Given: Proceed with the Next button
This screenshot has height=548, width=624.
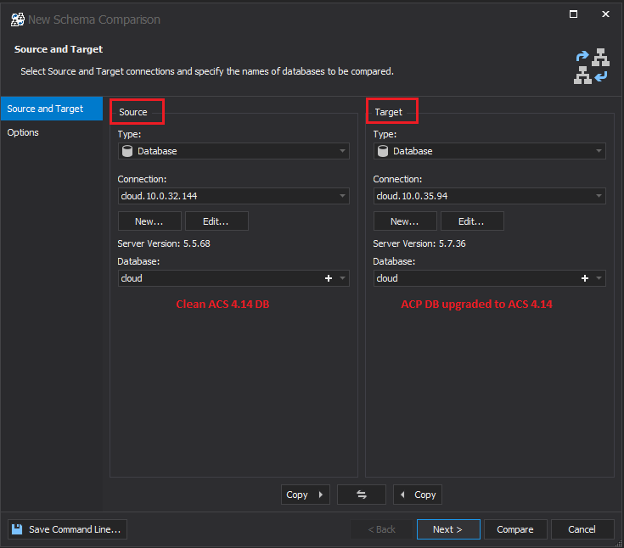Looking at the screenshot, I should click(x=448, y=529).
